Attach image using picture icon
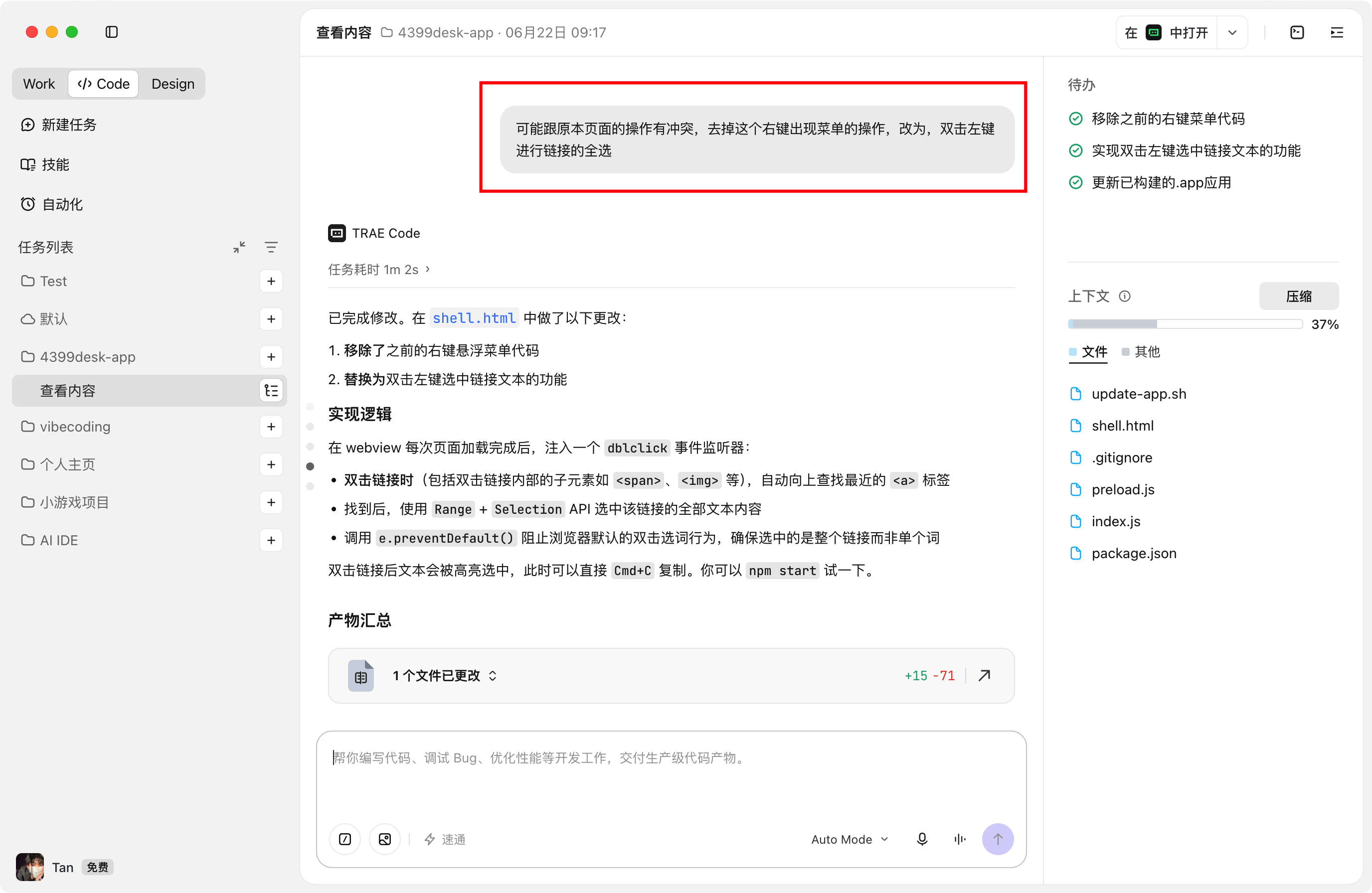This screenshot has width=1372, height=893. pyautogui.click(x=384, y=839)
